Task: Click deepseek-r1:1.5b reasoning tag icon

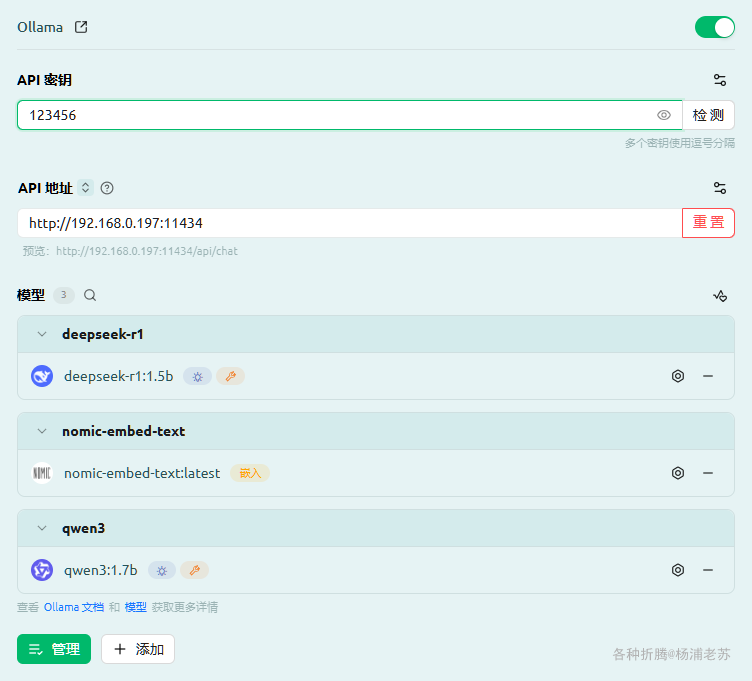Action: (198, 376)
